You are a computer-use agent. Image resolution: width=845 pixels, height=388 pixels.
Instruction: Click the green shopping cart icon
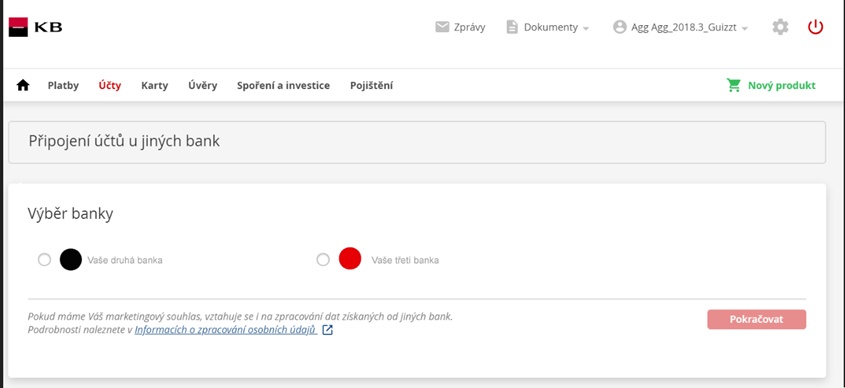(x=733, y=85)
